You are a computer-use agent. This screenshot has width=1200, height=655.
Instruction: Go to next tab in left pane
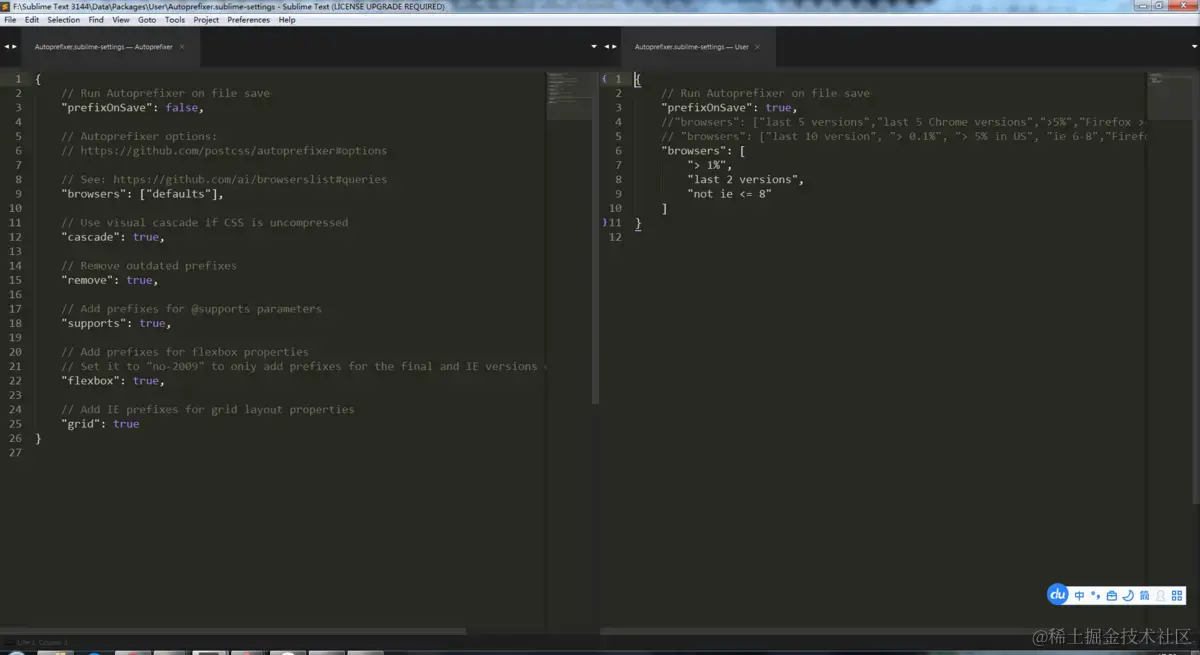(x=14, y=46)
